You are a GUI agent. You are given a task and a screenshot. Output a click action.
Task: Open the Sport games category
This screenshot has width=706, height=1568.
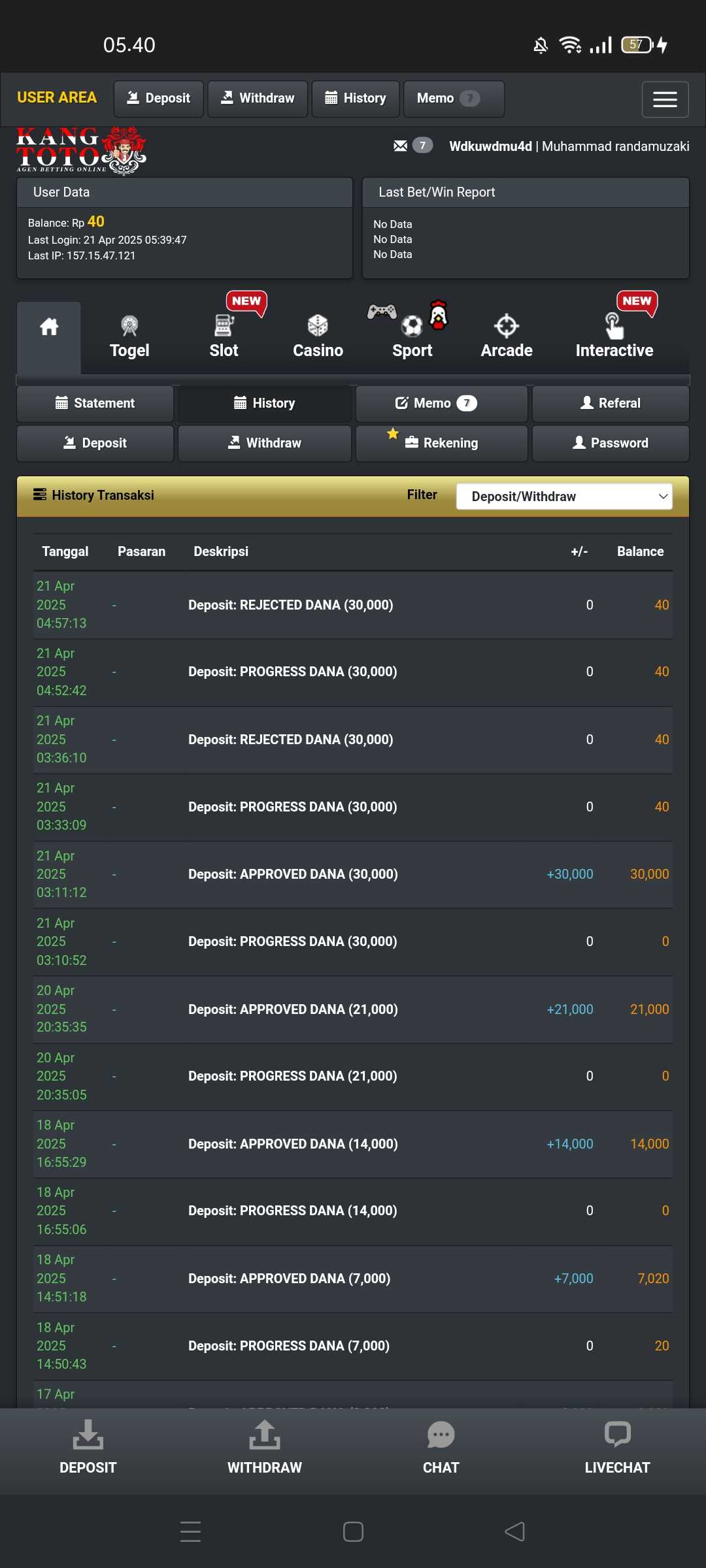pos(412,338)
